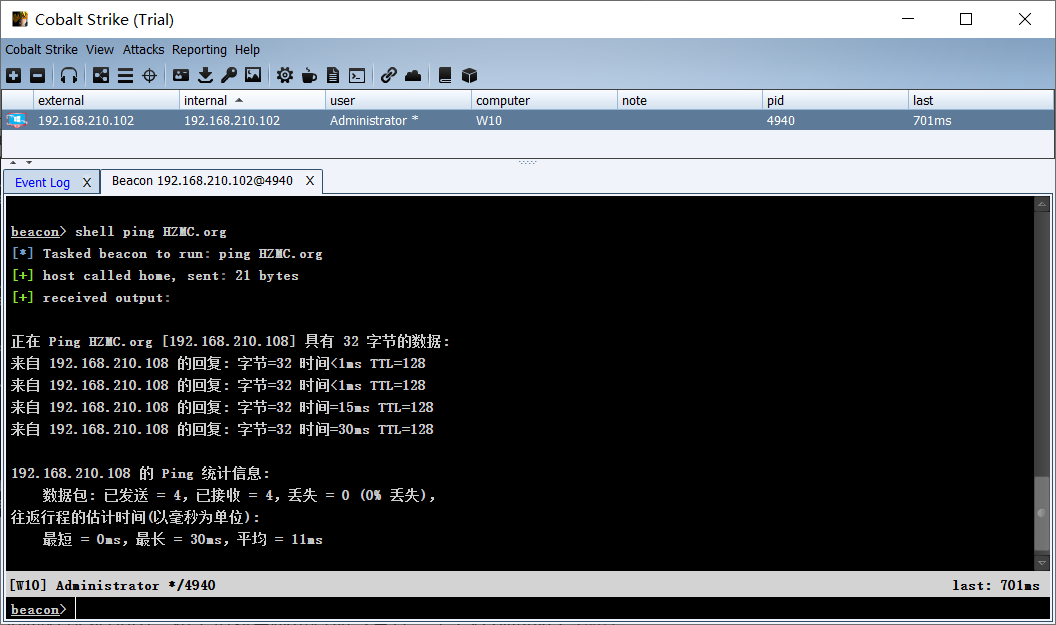
Task: Click the coffee cup Java applet icon
Action: pos(309,75)
